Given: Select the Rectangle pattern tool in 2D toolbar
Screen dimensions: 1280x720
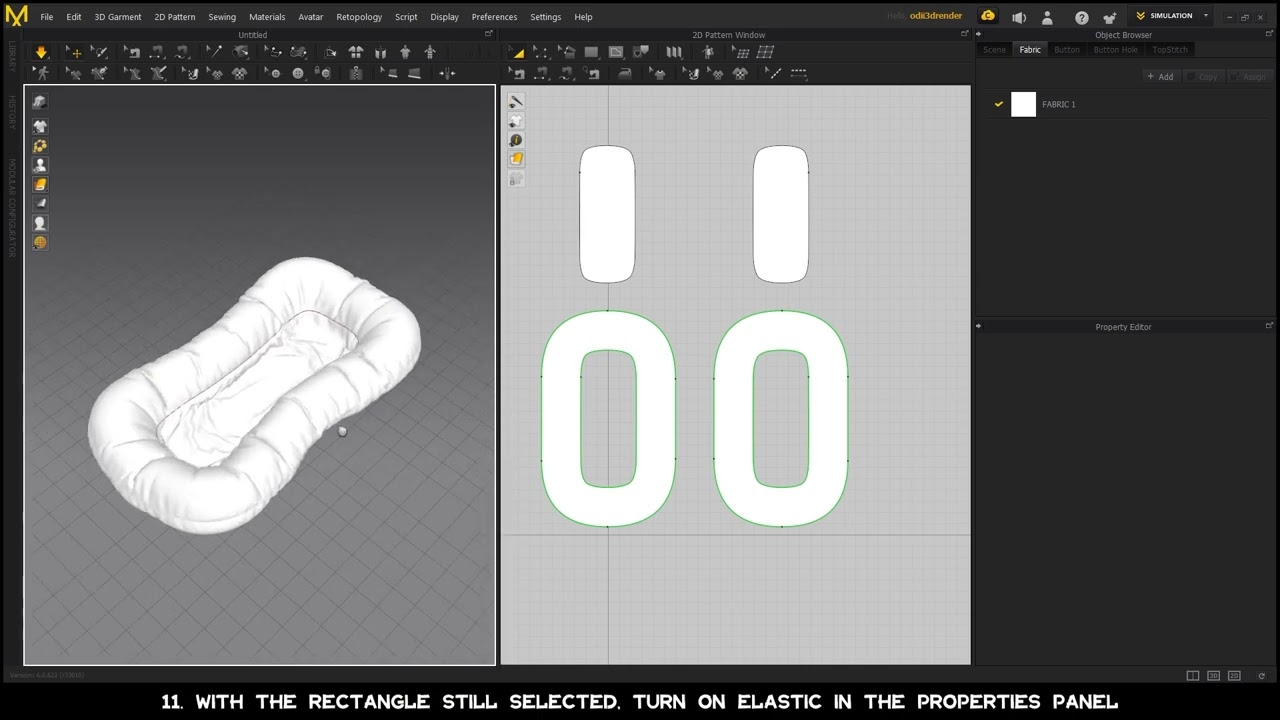Looking at the screenshot, I should pyautogui.click(x=591, y=52).
